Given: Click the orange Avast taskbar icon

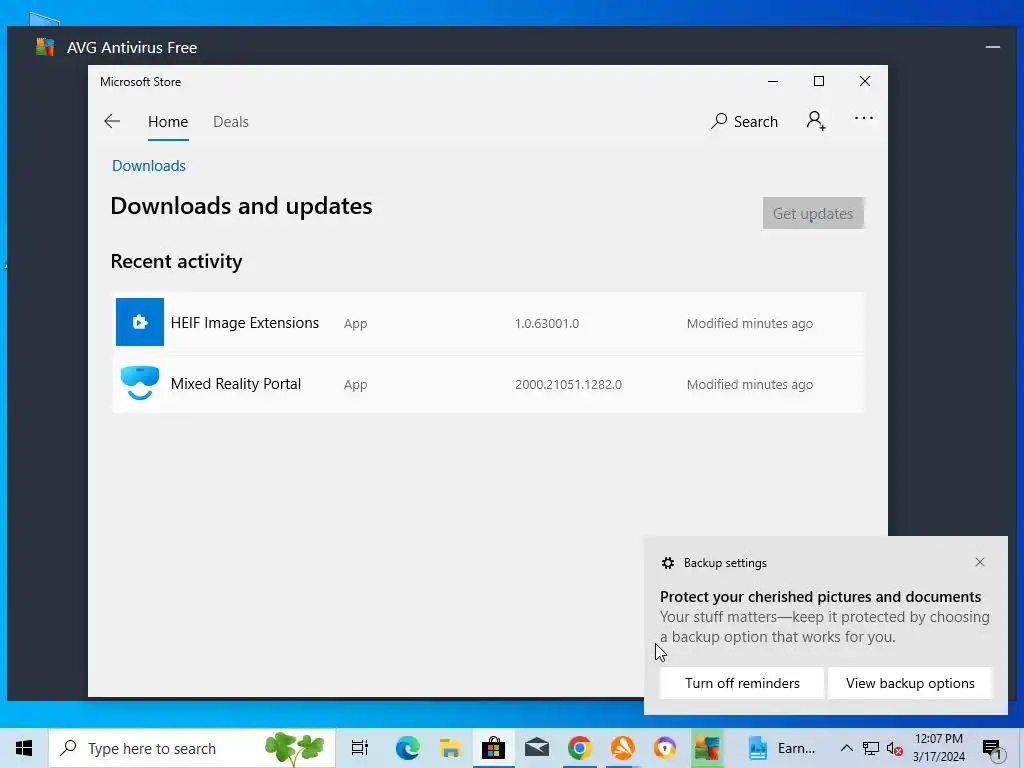Looking at the screenshot, I should [622, 748].
